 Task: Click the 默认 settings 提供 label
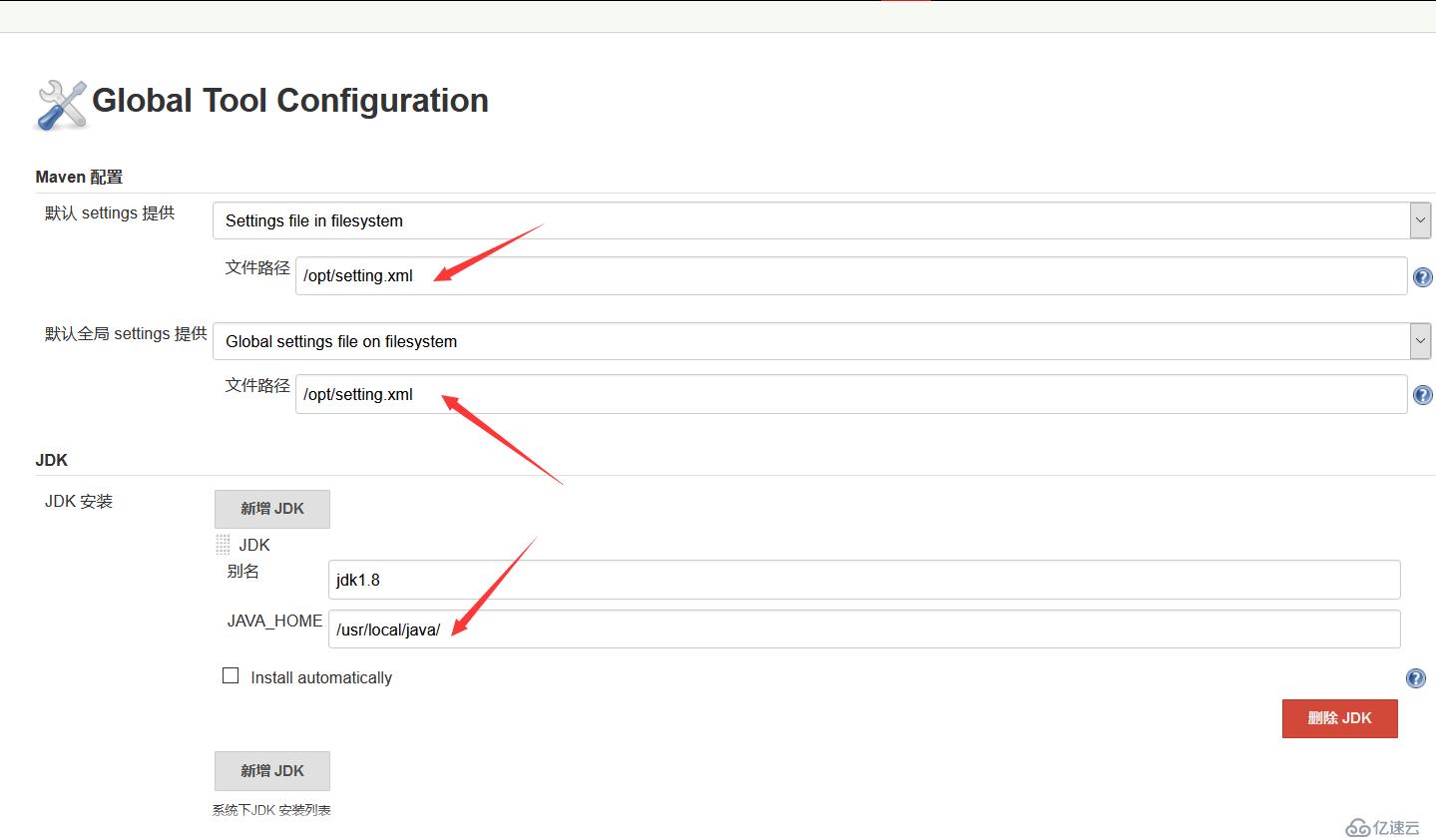coord(110,212)
